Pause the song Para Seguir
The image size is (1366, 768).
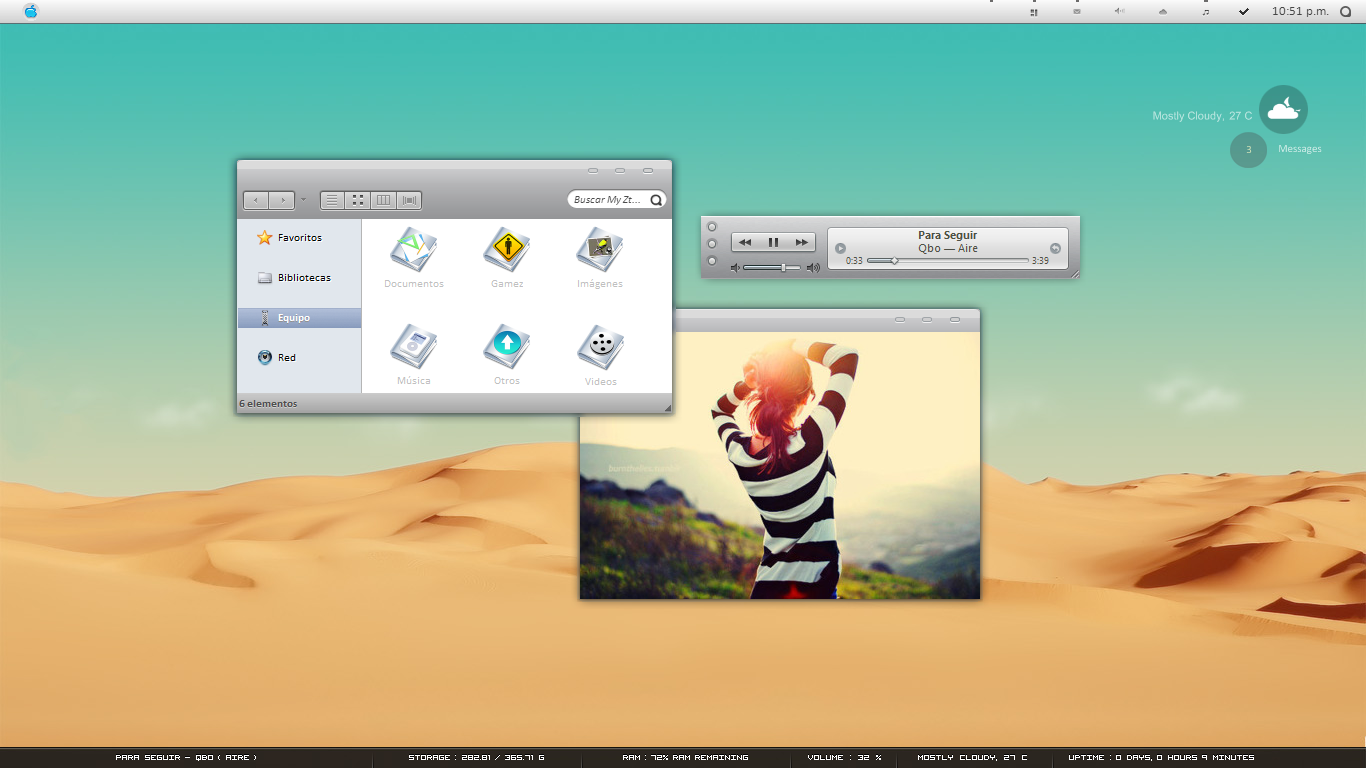point(773,242)
